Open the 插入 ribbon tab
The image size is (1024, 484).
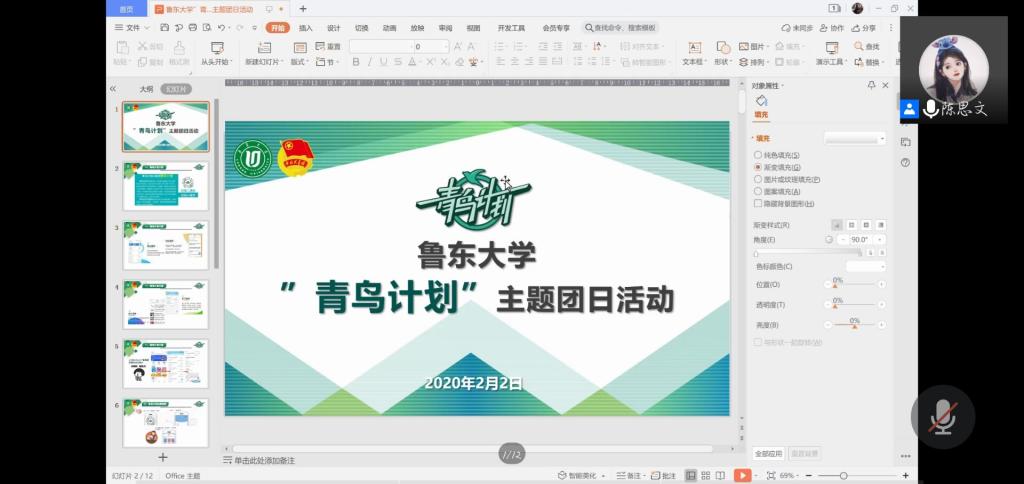(306, 28)
